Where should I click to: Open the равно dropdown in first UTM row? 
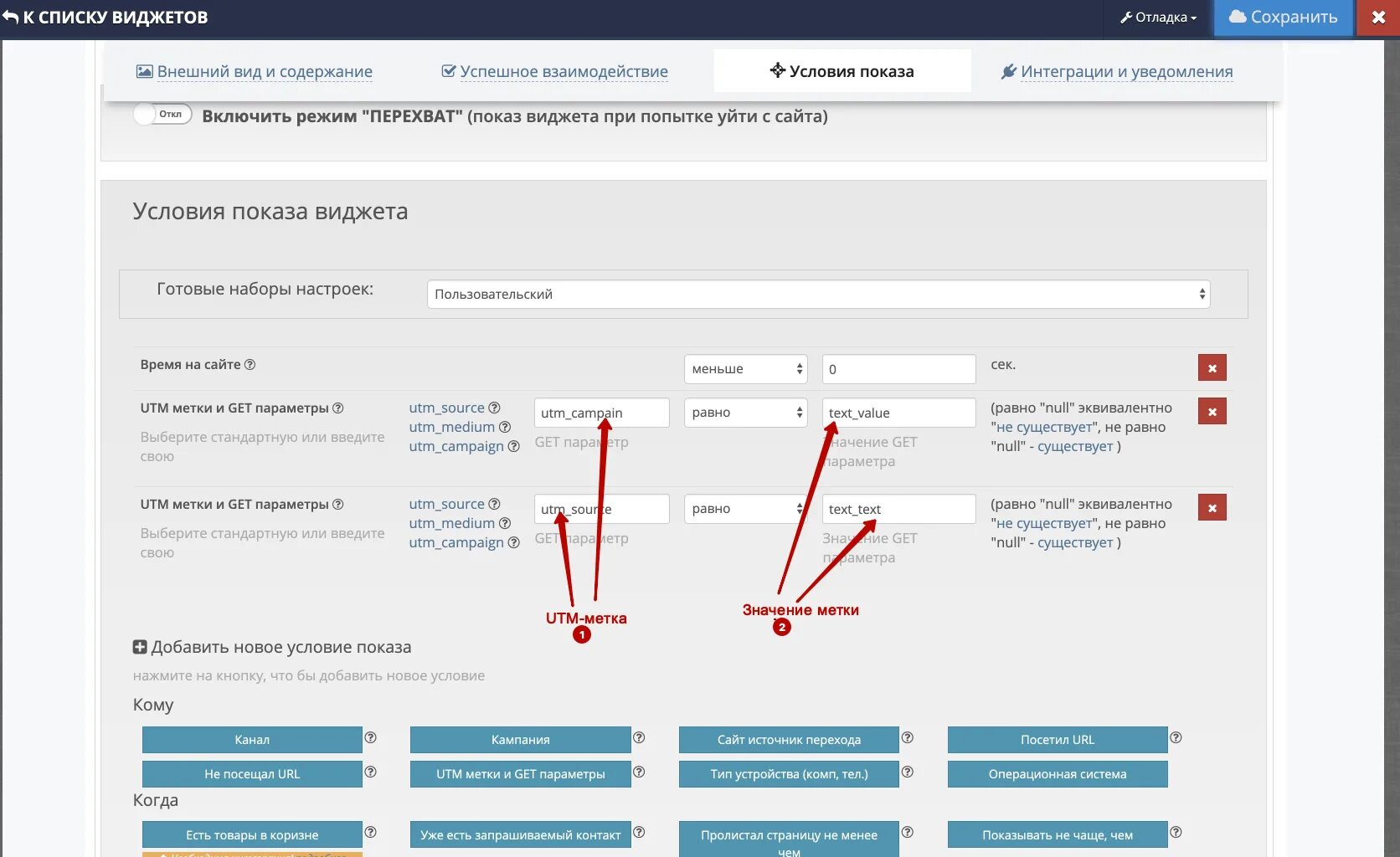pyautogui.click(x=746, y=413)
